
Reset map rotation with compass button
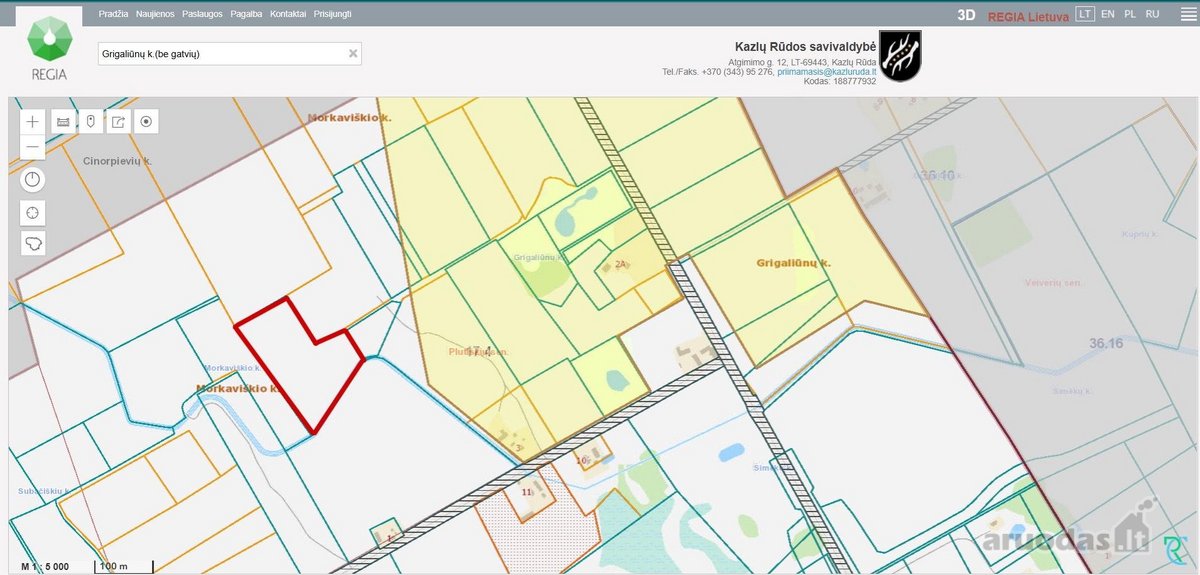coord(33,180)
